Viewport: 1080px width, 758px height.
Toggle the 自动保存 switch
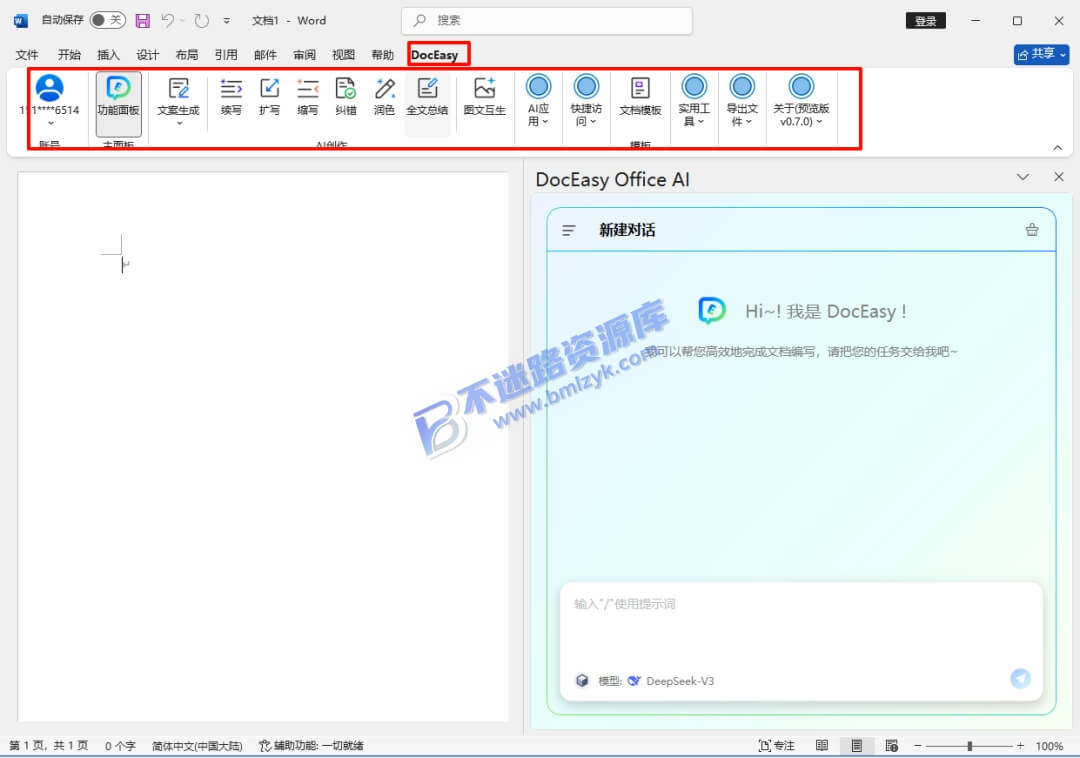[x=107, y=20]
